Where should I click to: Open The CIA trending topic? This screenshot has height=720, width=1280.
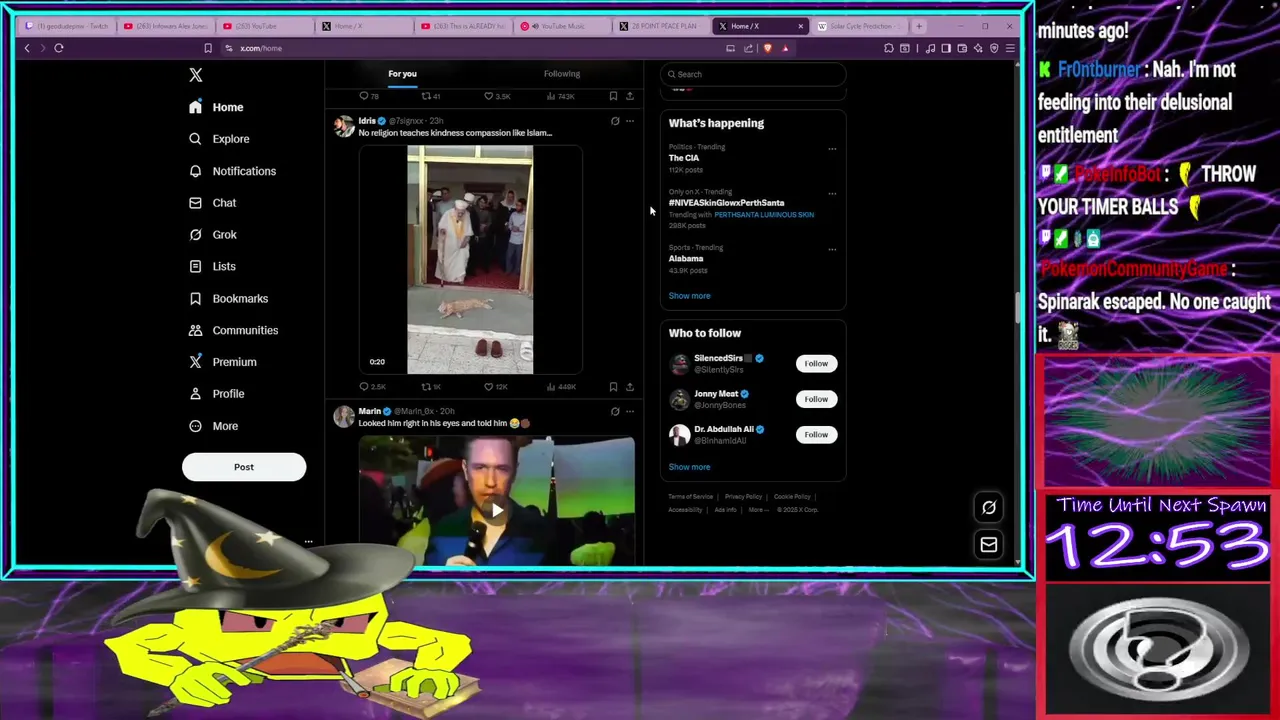[x=684, y=158]
